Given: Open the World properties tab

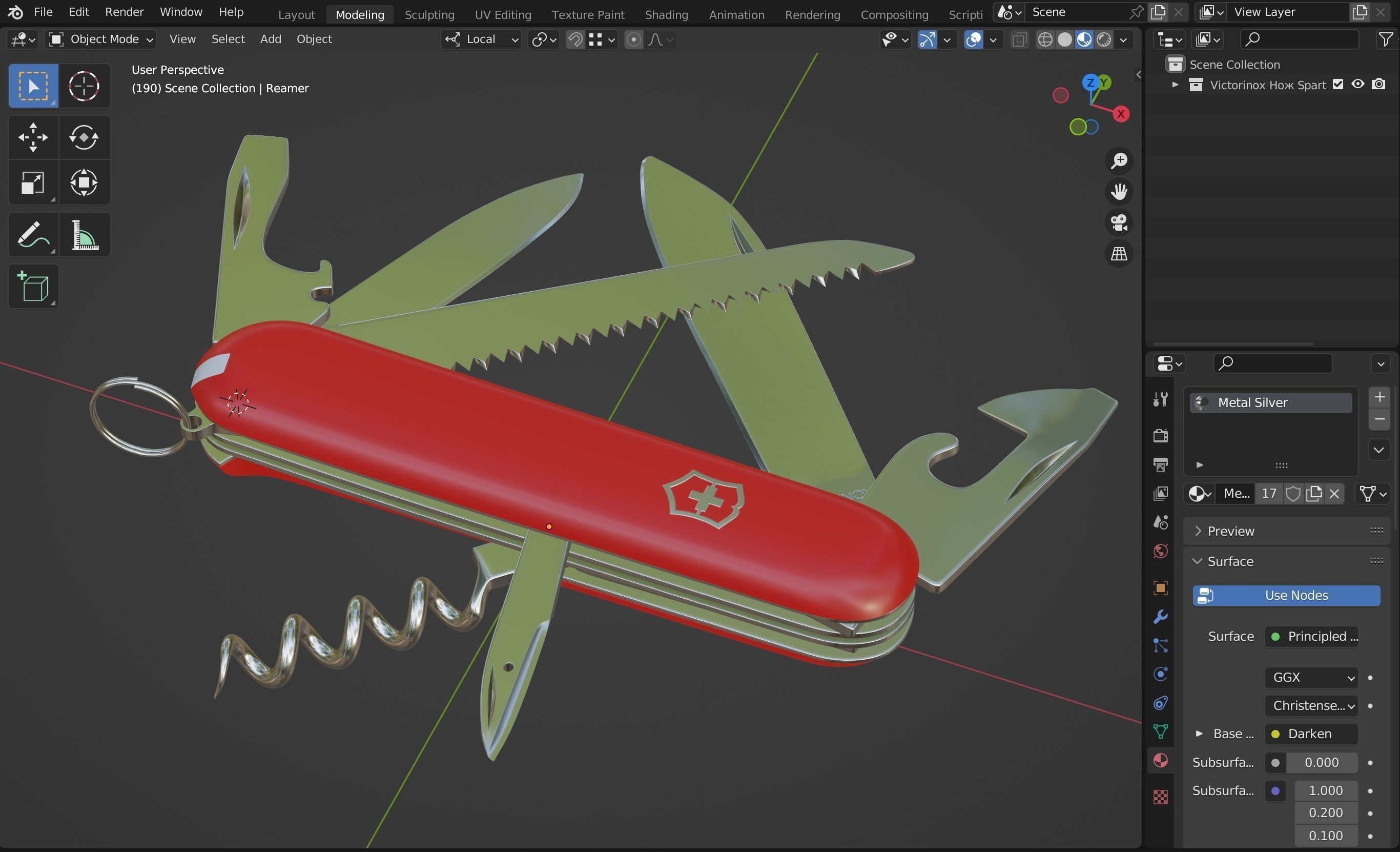Looking at the screenshot, I should coord(1160,551).
